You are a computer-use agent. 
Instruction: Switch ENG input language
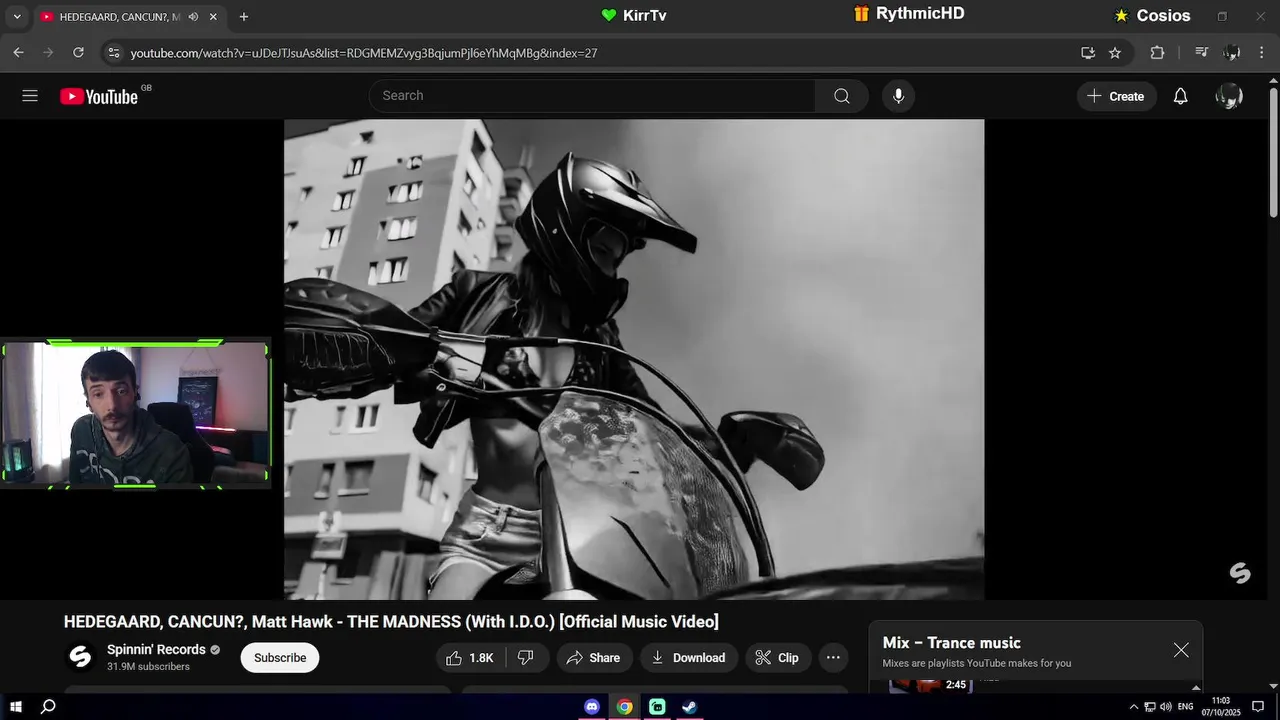click(x=1186, y=707)
